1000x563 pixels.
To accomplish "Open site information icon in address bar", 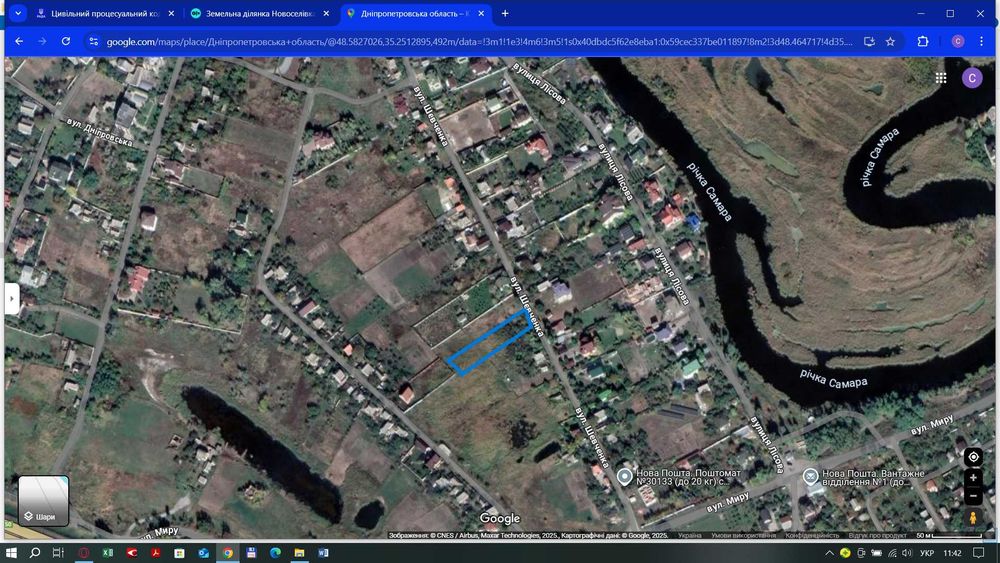I will 94,41.
